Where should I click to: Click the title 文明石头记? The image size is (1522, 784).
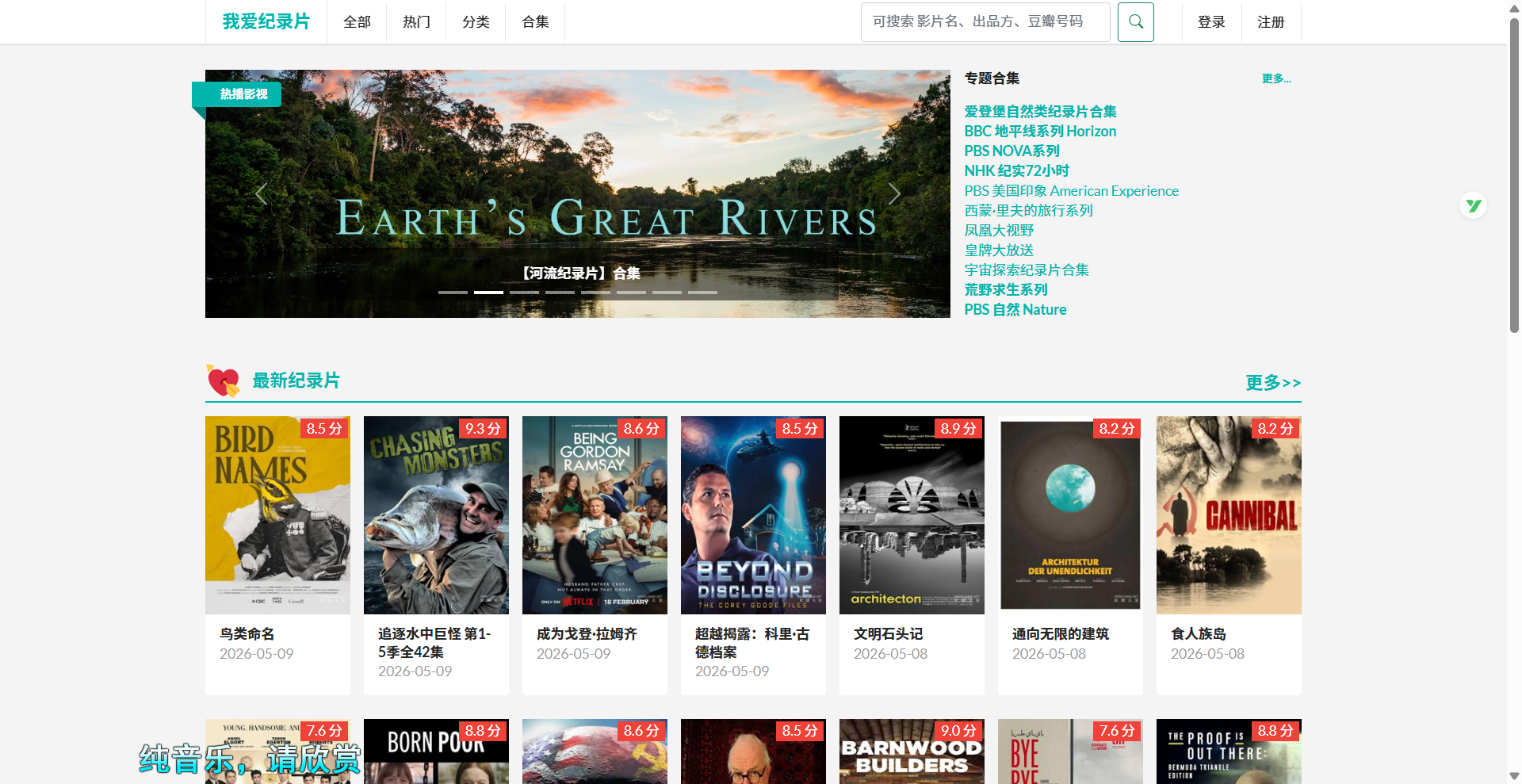point(888,634)
